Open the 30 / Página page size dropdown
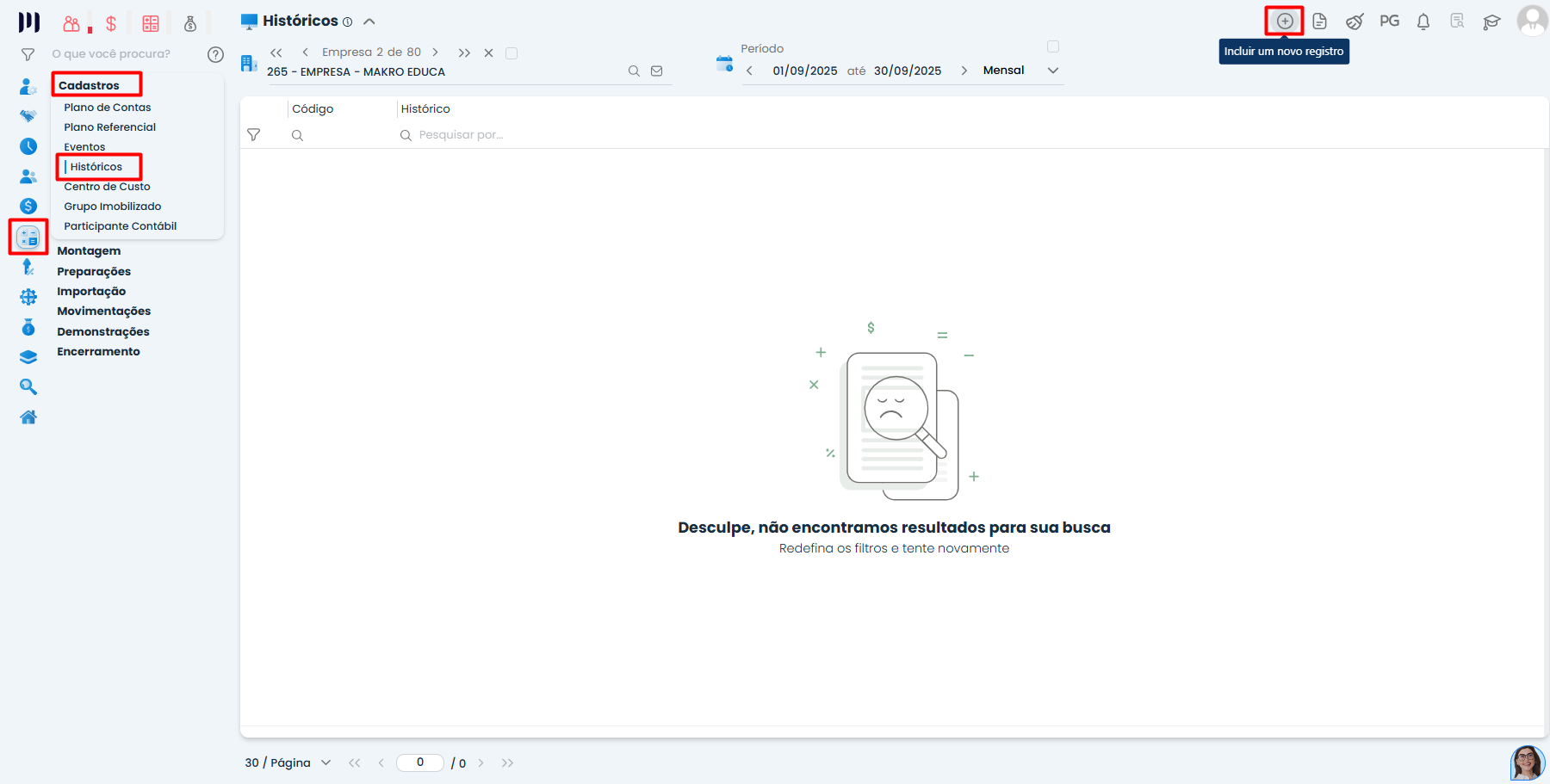 click(x=288, y=762)
